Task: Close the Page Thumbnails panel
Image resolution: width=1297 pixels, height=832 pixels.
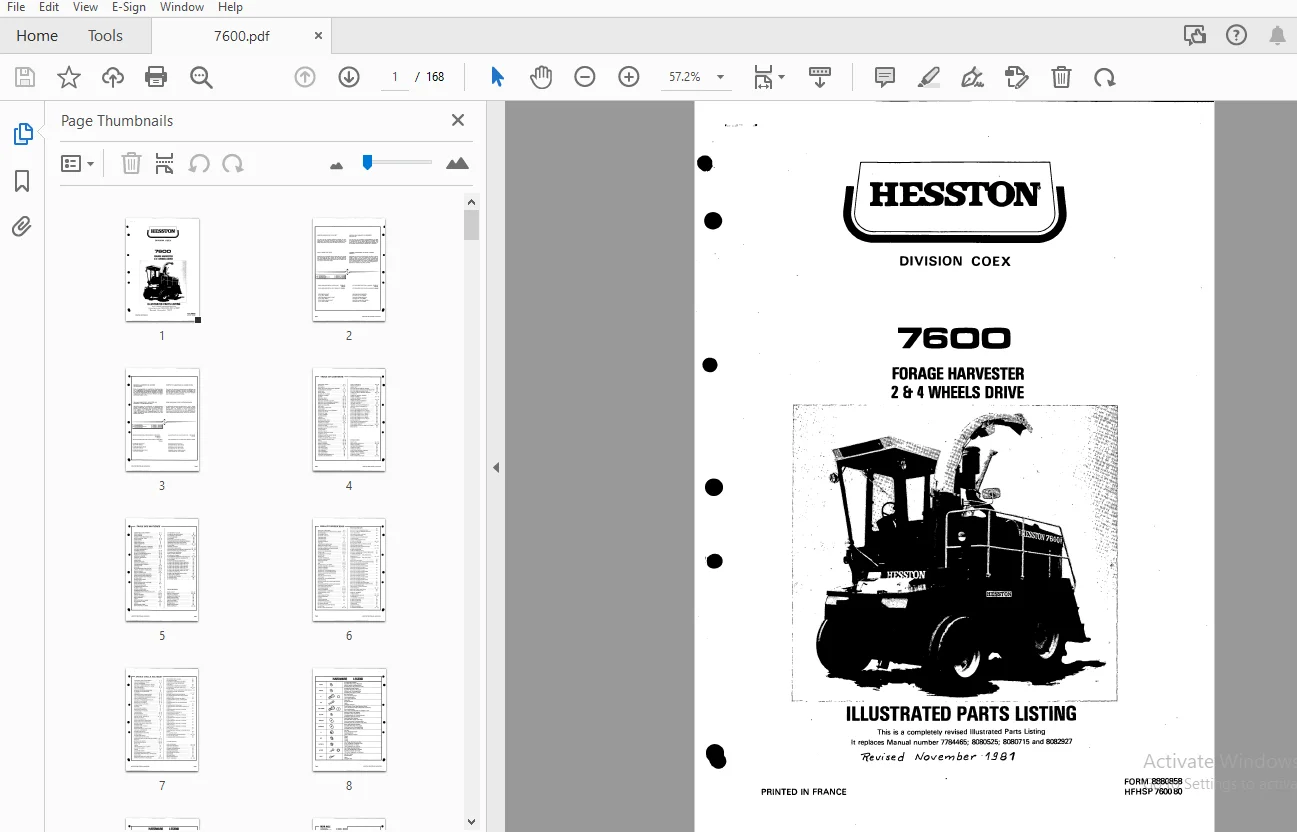Action: click(458, 120)
